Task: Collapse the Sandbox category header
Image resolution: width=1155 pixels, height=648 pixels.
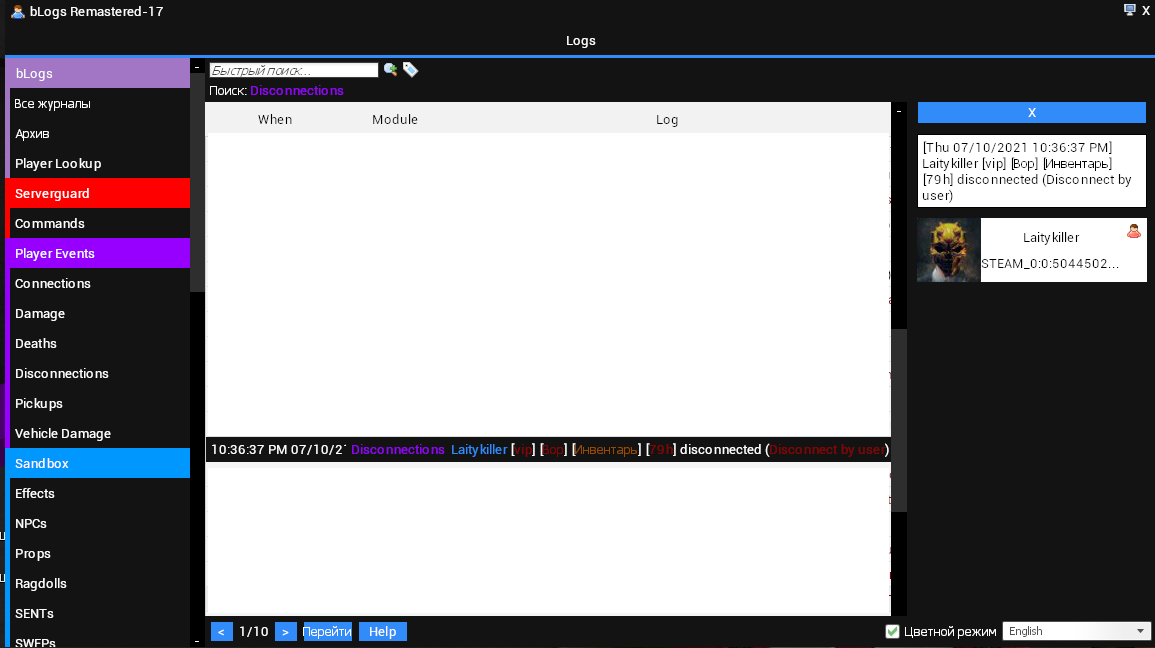Action: point(98,463)
